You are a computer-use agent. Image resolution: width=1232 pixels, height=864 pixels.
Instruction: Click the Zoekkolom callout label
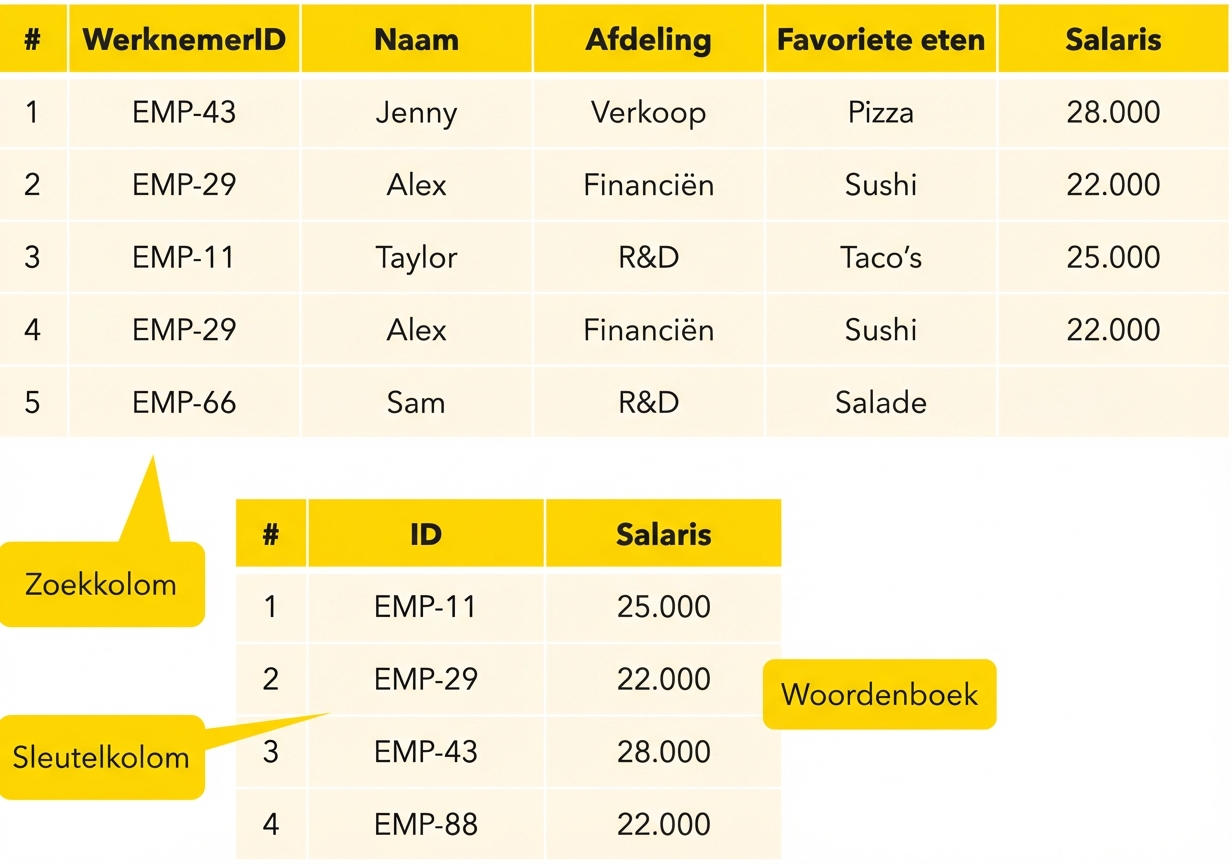point(100,584)
